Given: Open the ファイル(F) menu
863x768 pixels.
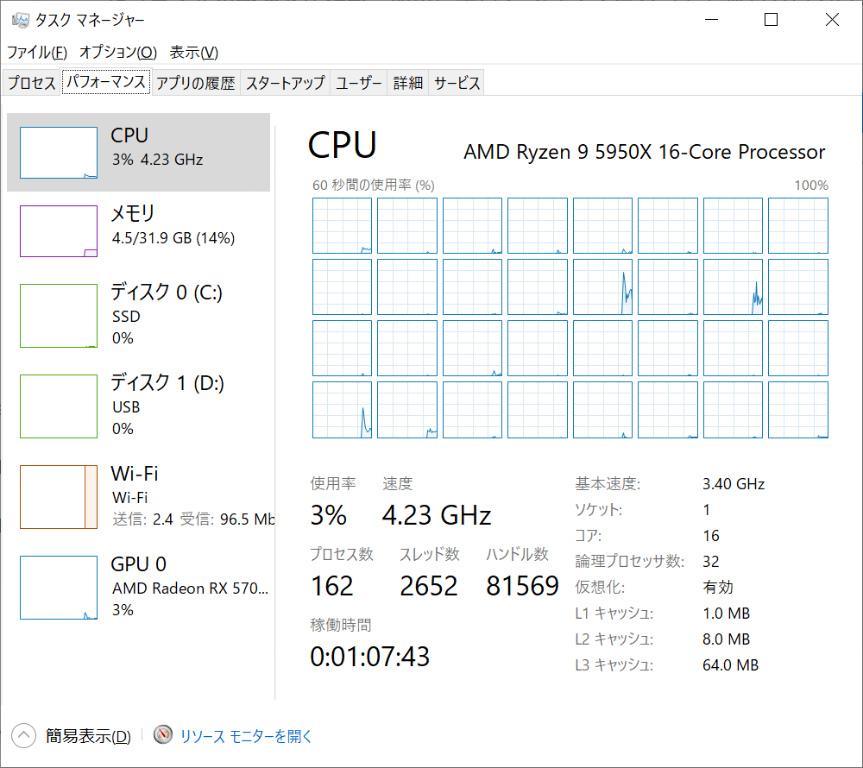Looking at the screenshot, I should pos(37,52).
